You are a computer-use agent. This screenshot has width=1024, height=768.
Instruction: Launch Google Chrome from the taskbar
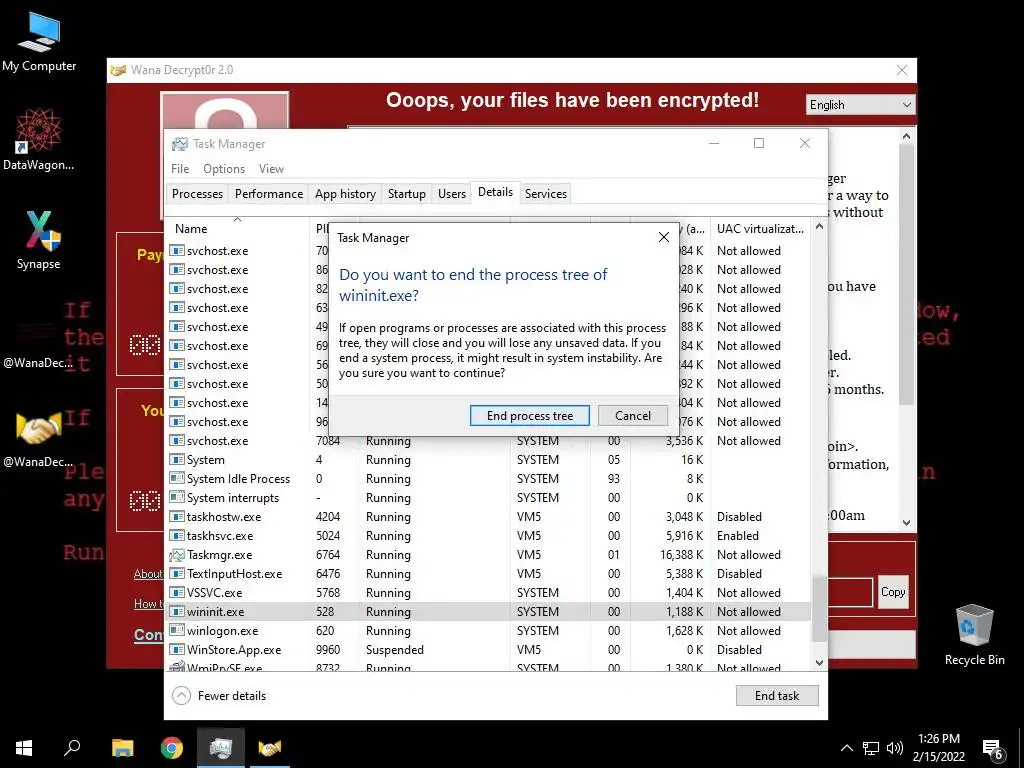(172, 748)
